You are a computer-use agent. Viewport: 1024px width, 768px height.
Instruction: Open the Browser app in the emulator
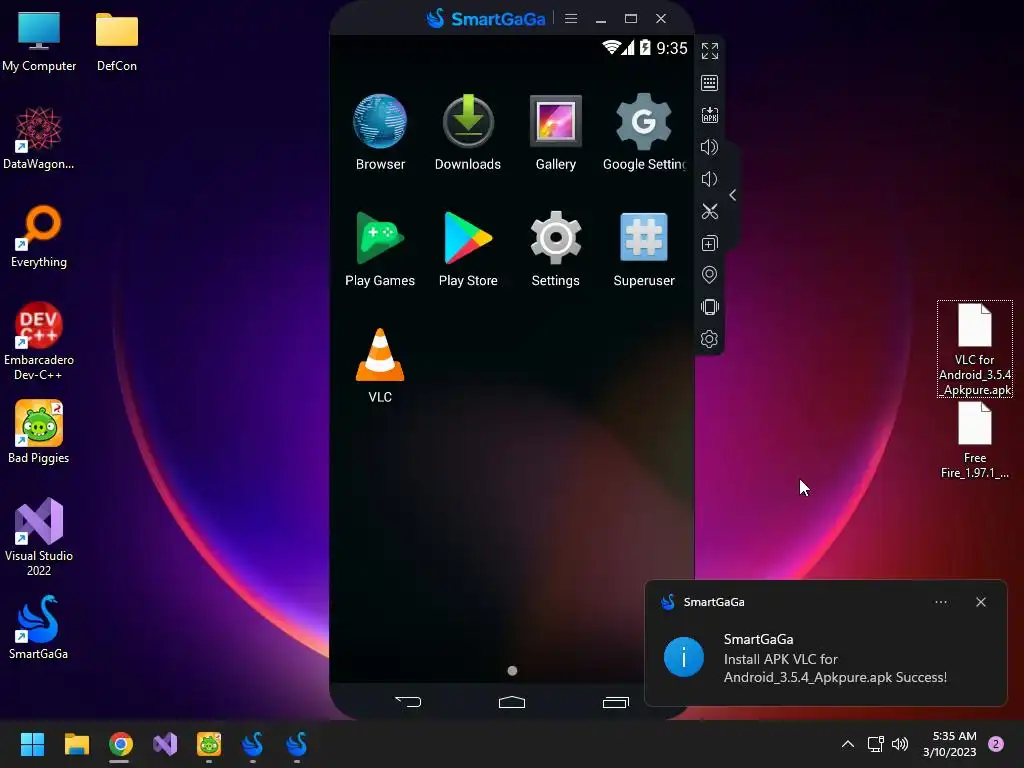point(380,133)
